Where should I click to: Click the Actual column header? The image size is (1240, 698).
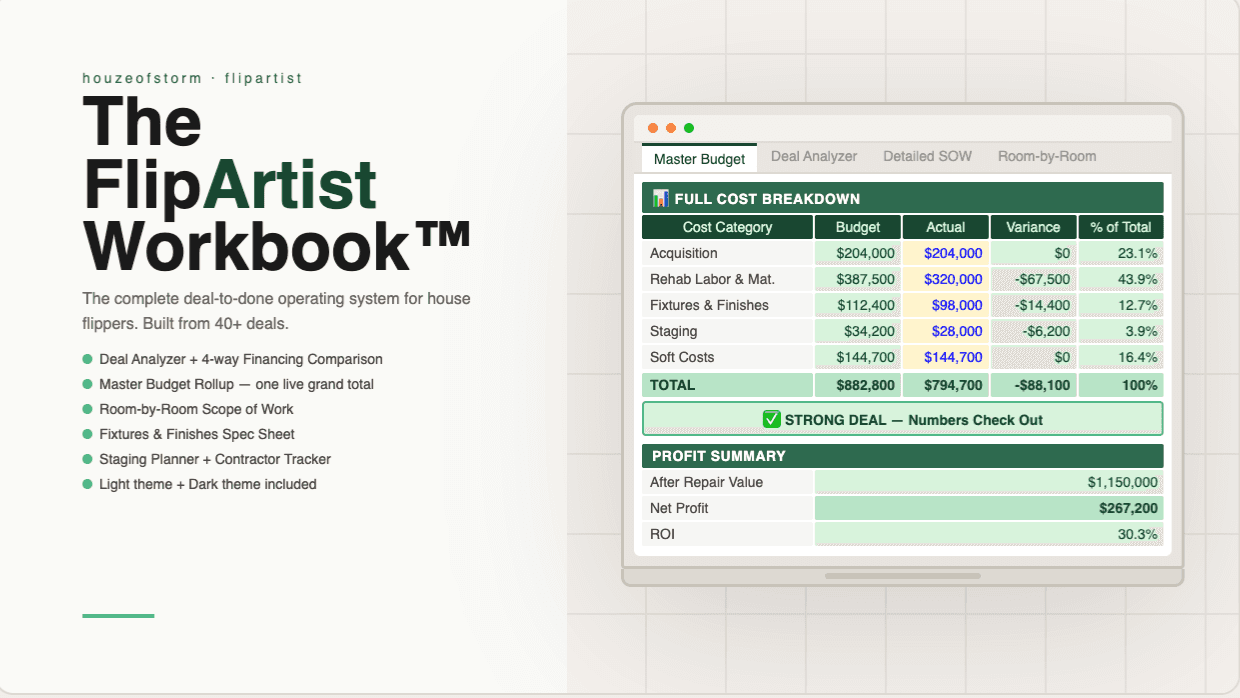coord(946,227)
